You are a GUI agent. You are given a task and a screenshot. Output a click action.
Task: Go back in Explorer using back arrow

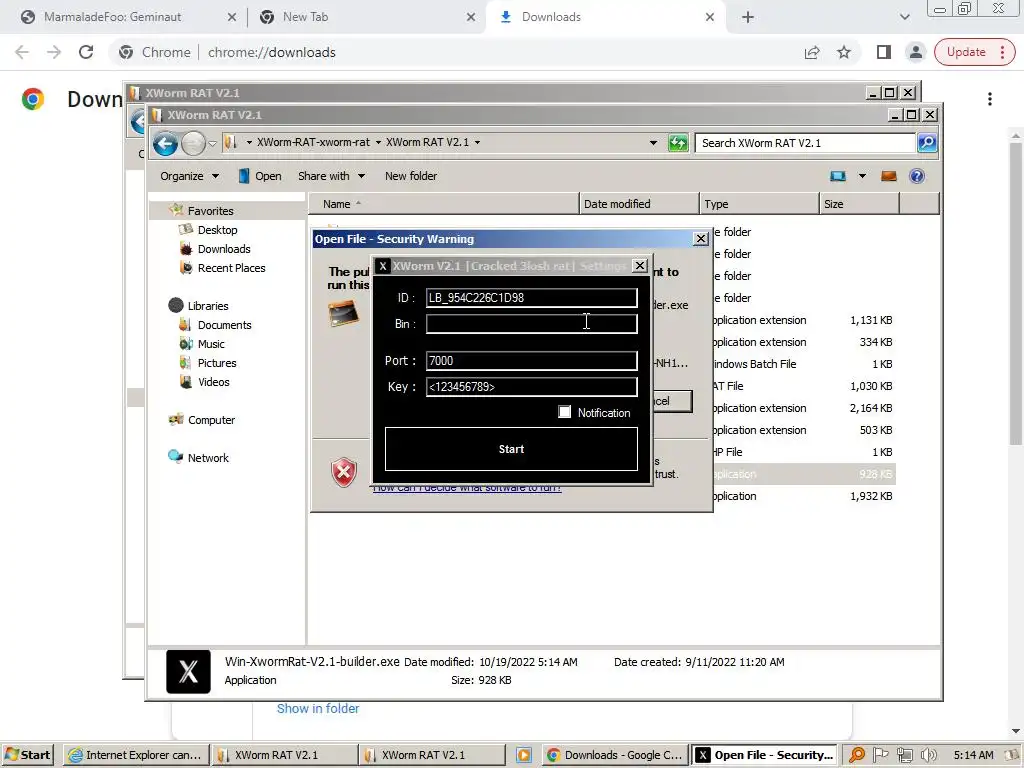pos(165,143)
